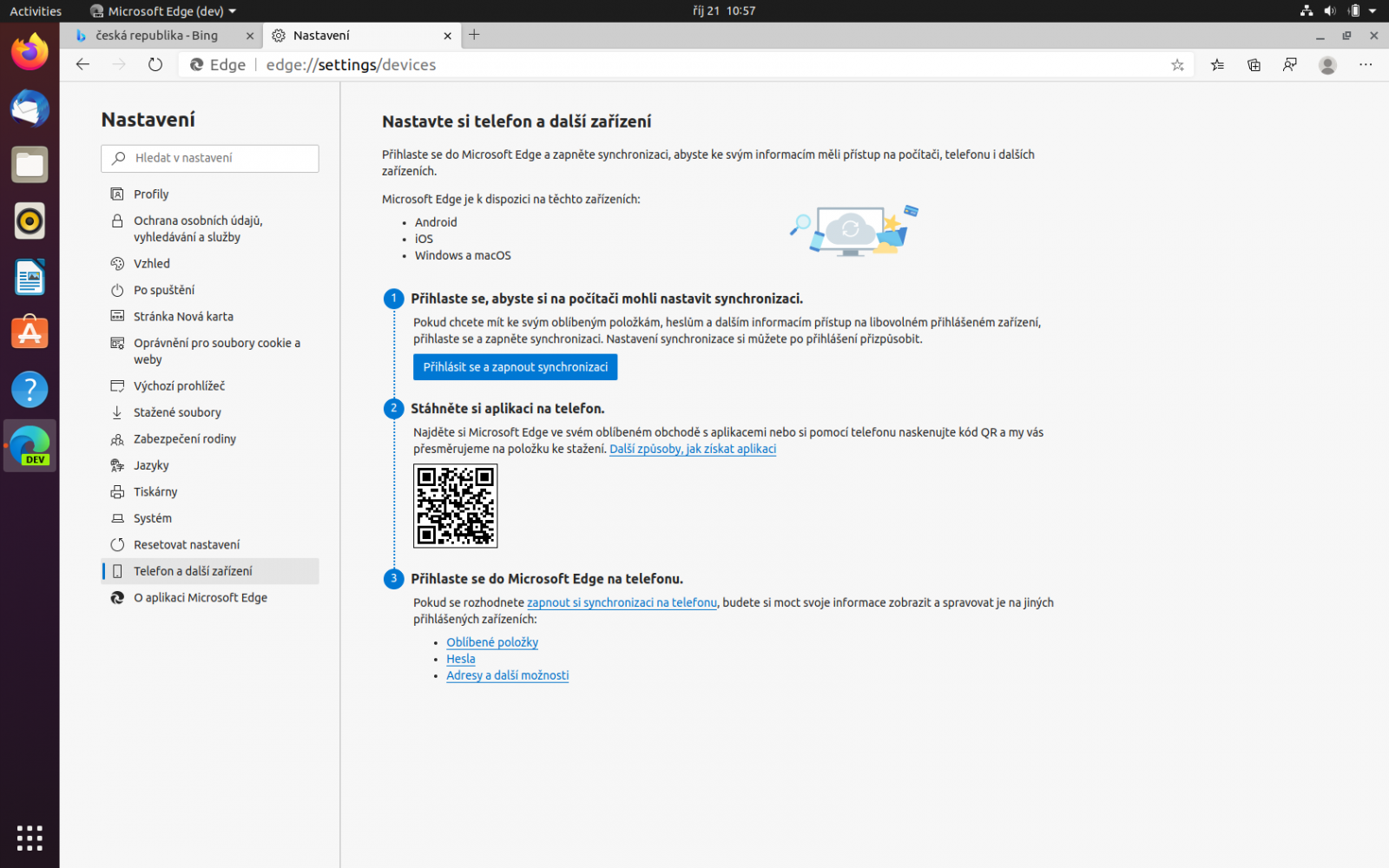Image resolution: width=1389 pixels, height=868 pixels.
Task: Click the QR code for the phone app
Action: (x=455, y=506)
